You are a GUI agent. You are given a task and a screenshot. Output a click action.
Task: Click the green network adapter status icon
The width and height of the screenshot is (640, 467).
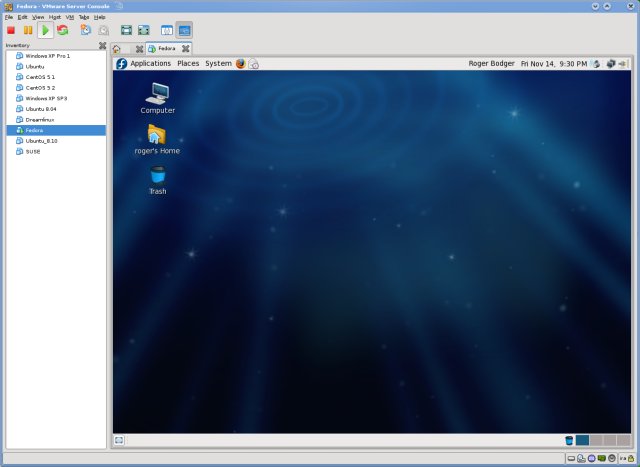pyautogui.click(x=601, y=459)
